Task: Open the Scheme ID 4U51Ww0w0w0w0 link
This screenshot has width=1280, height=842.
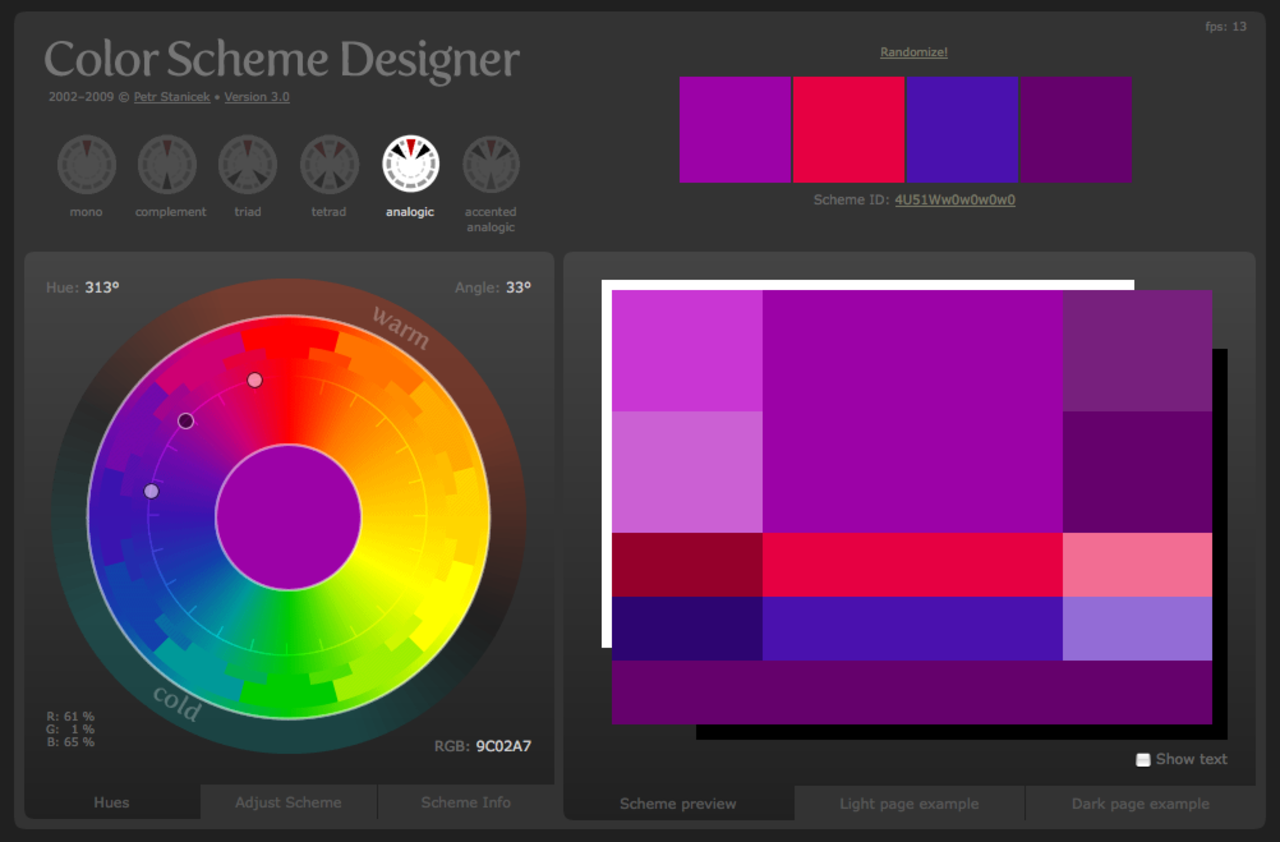Action: (954, 199)
